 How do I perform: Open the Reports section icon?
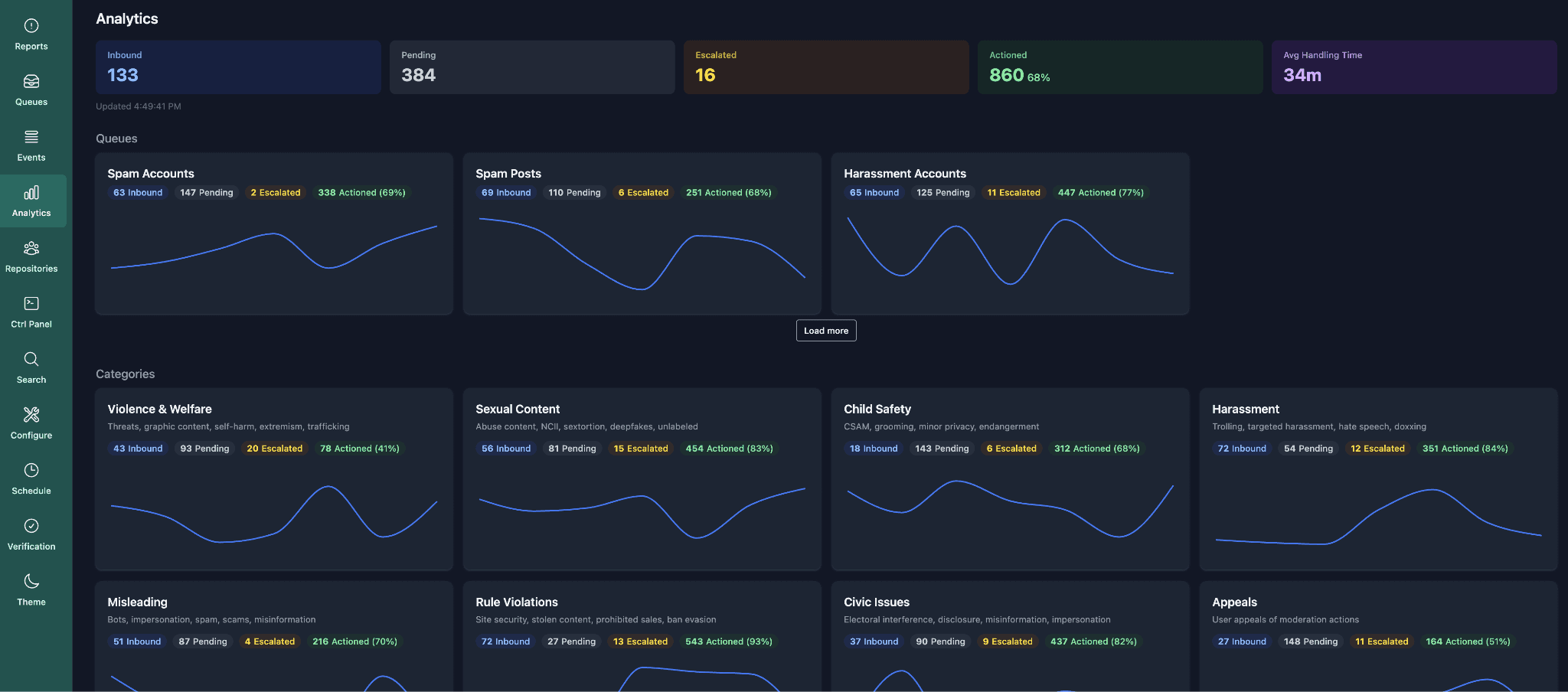point(31,26)
